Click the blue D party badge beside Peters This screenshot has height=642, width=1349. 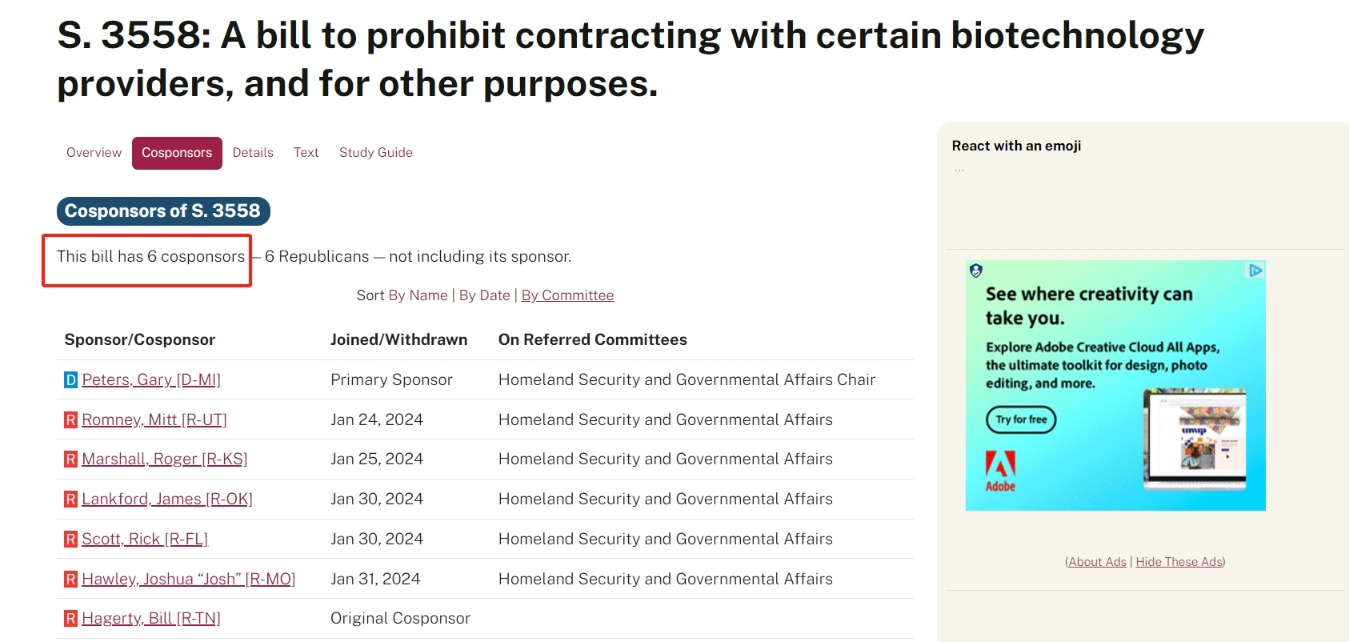pyautogui.click(x=70, y=380)
